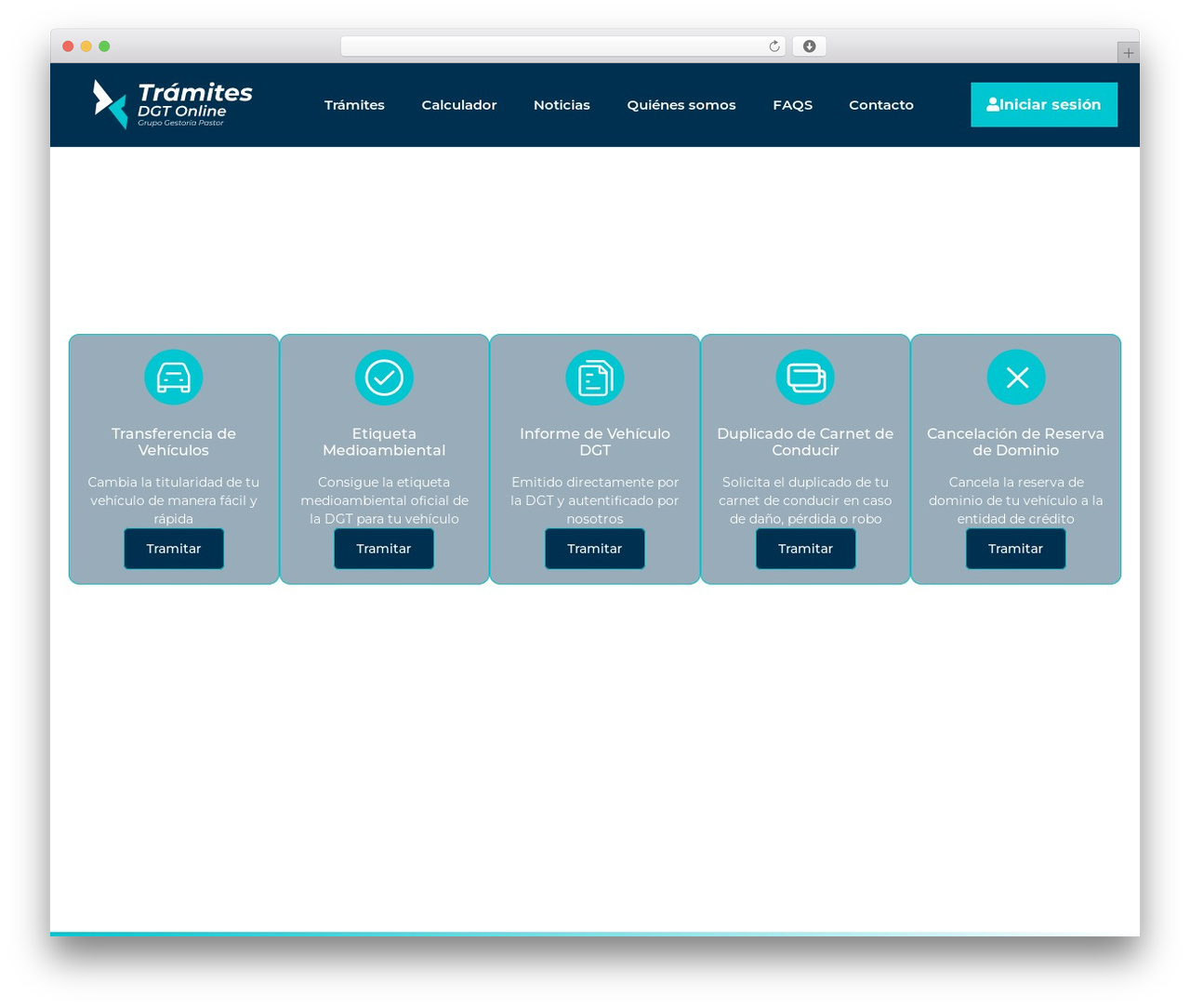Select the Duplicado de Carnet de Conducir heading
Screen dimensions: 1190x1008
(x=805, y=442)
